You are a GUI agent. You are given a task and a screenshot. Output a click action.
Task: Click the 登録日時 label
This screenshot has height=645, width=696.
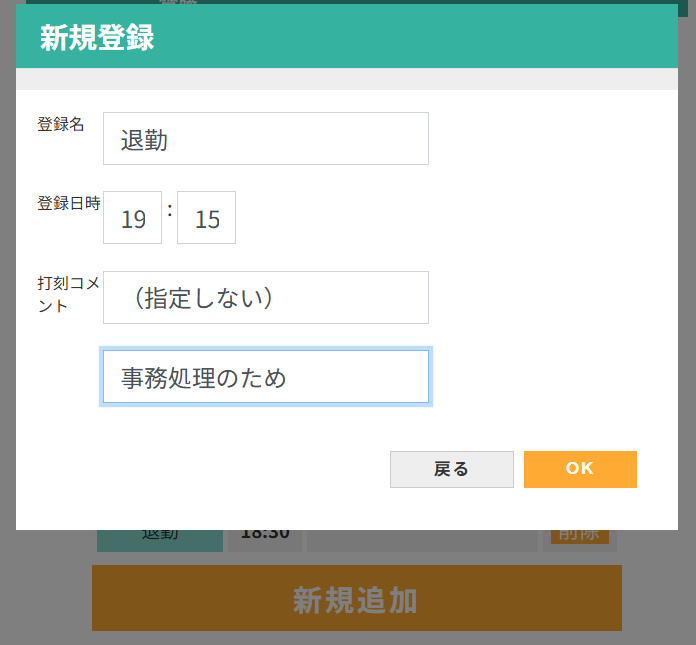(69, 203)
